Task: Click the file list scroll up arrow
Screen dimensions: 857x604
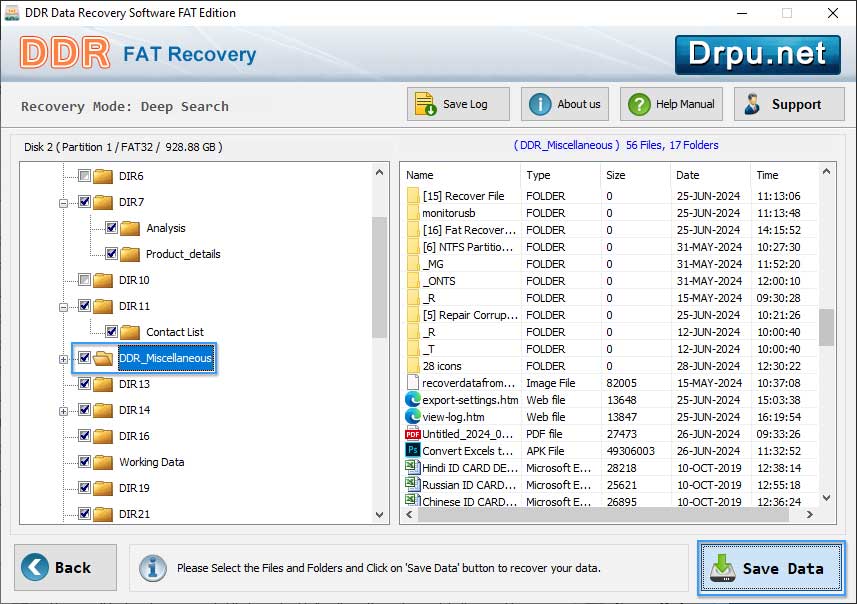Action: [x=826, y=172]
